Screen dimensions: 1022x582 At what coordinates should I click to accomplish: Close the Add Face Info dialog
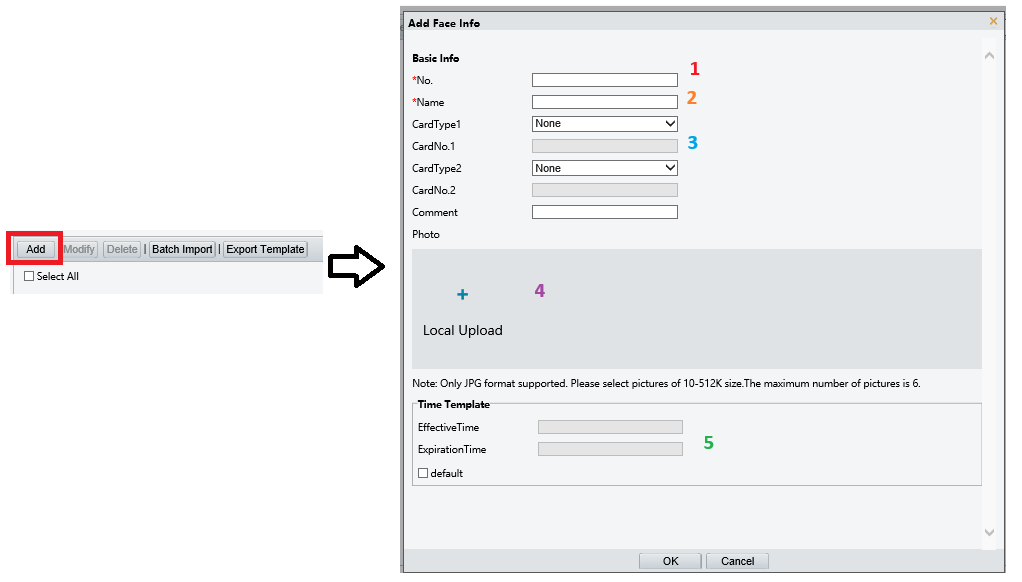coord(992,21)
